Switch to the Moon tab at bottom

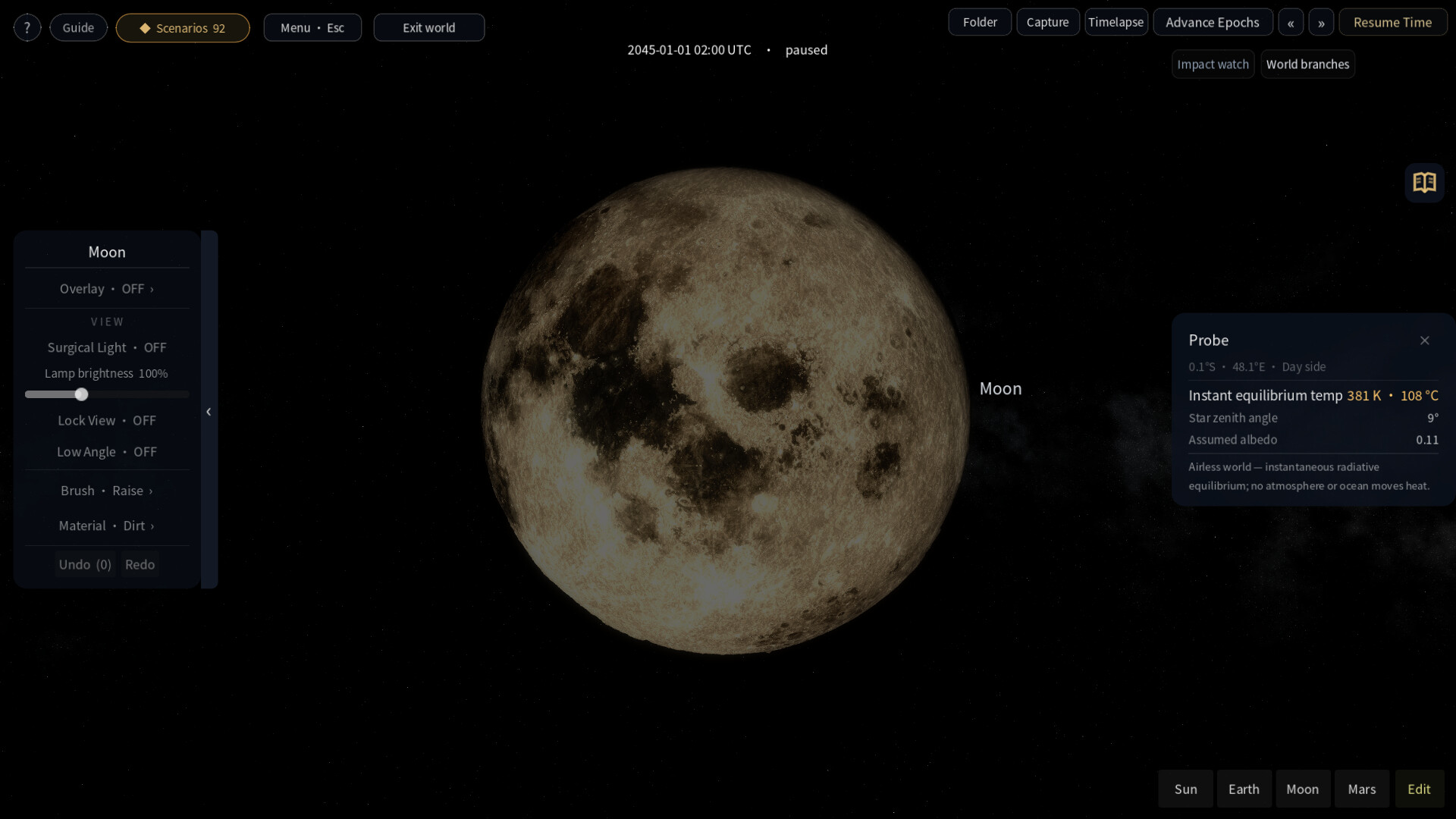[1302, 789]
